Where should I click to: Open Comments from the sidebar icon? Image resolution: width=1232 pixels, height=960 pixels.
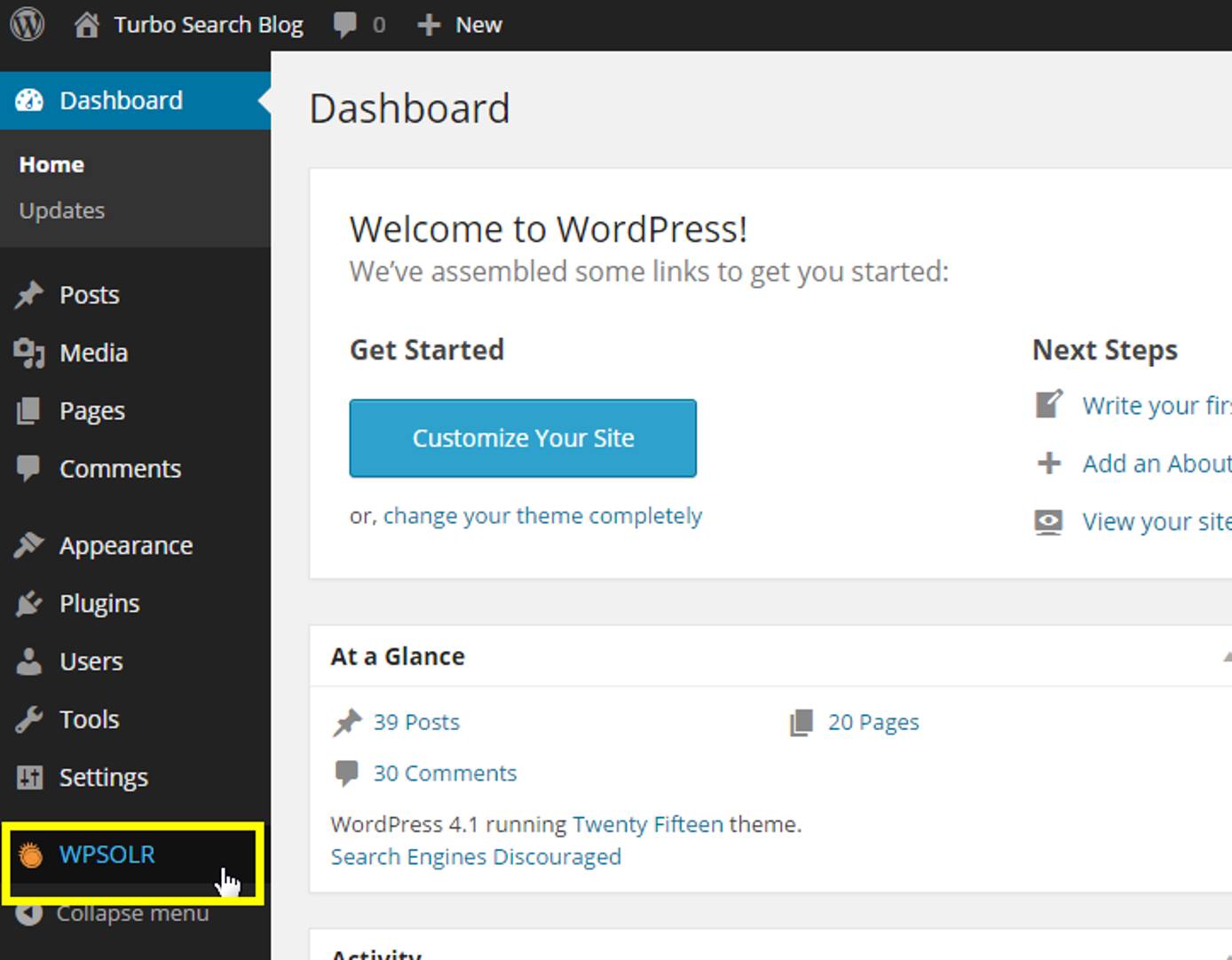[x=29, y=468]
